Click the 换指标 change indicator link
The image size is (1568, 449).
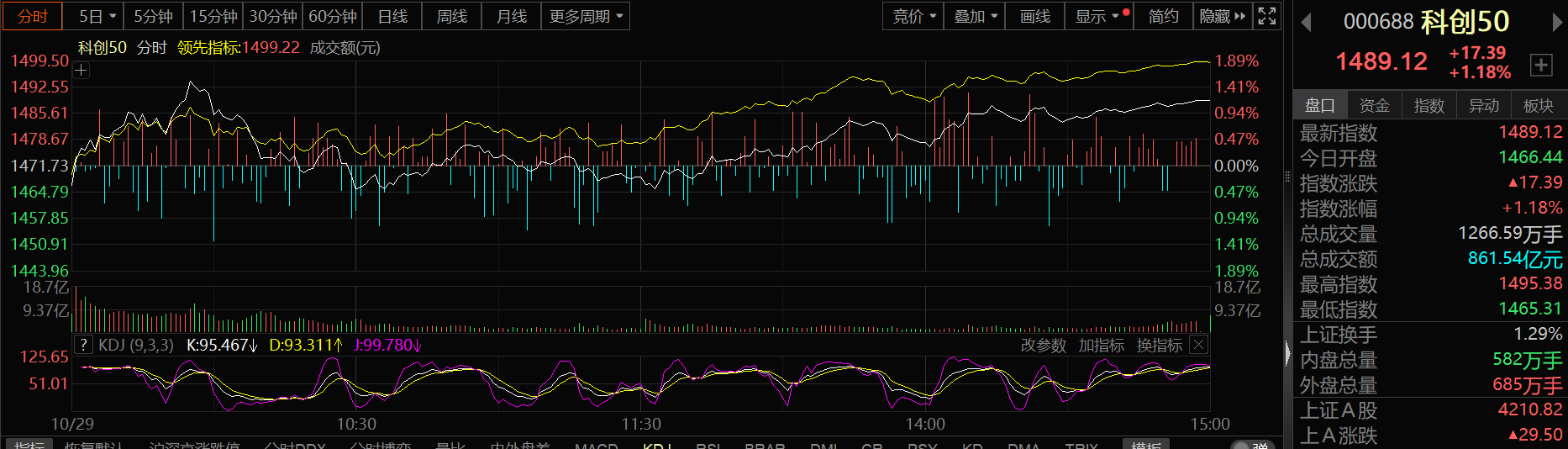[x=1159, y=346]
